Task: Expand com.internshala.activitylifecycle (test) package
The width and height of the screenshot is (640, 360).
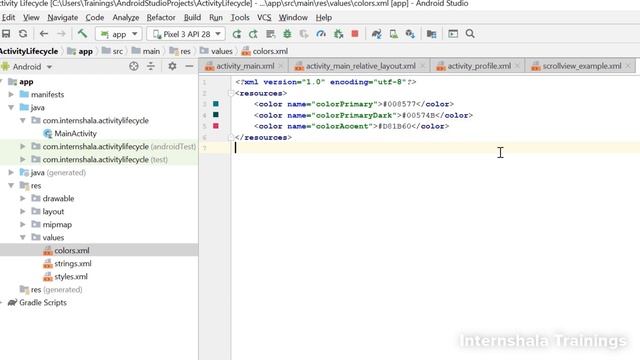Action: (23, 159)
